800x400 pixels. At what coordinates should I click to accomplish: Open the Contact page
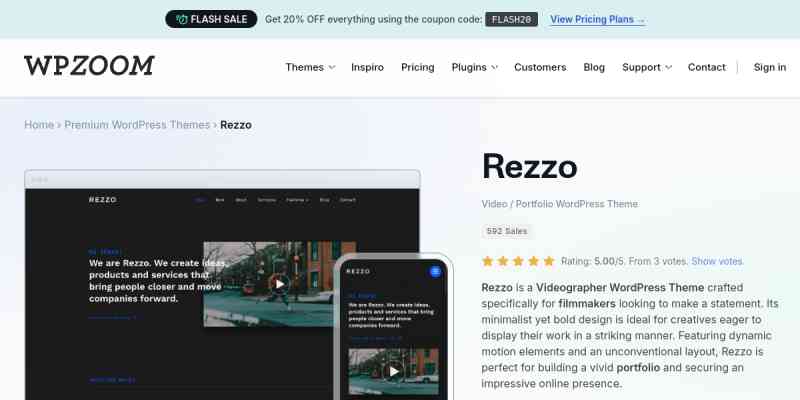click(x=707, y=67)
